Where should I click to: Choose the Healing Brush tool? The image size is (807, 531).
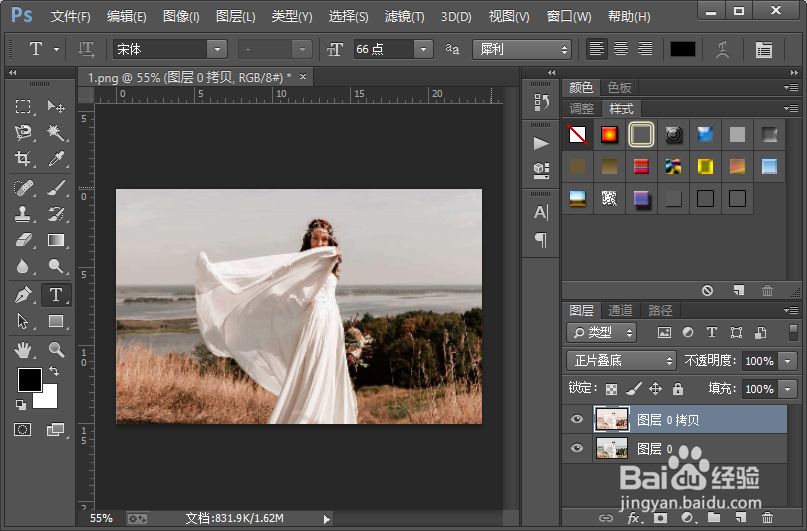[23, 188]
